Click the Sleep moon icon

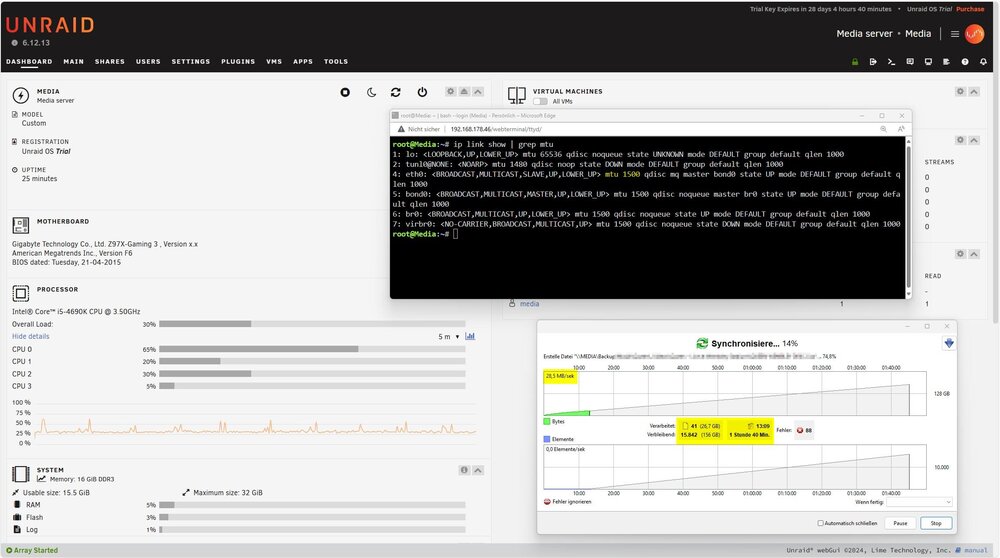coord(371,92)
